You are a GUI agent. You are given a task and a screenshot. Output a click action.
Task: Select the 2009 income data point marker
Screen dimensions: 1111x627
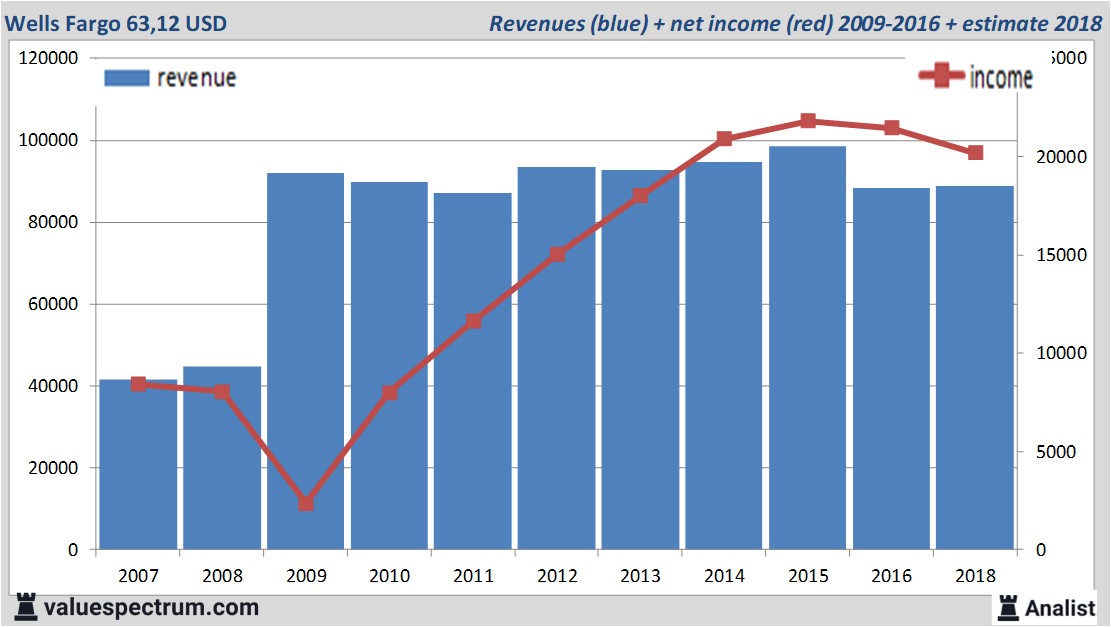306,503
